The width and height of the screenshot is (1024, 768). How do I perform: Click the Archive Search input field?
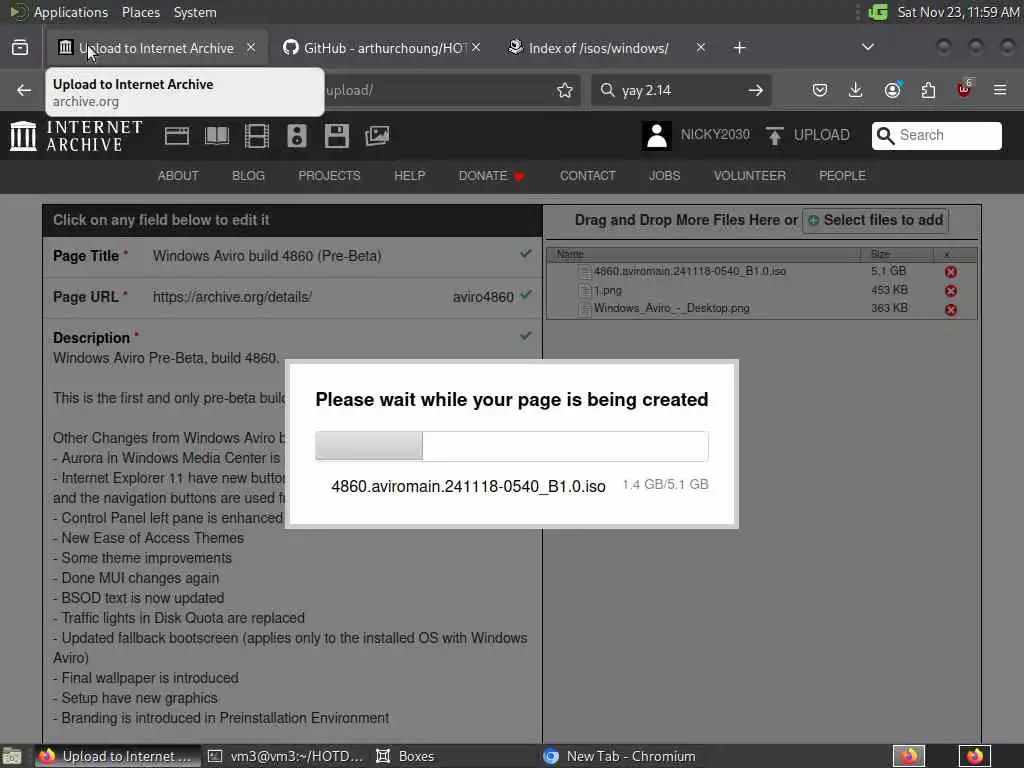point(936,135)
